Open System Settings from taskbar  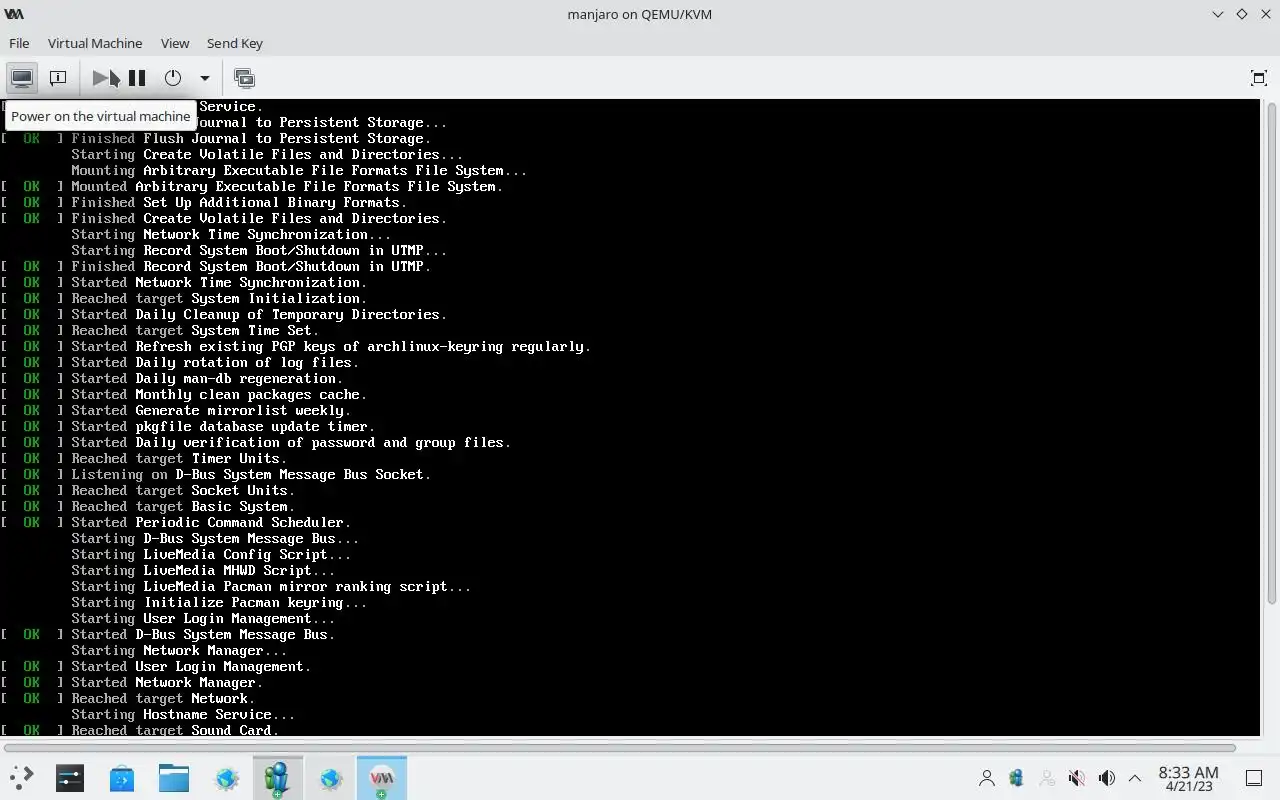point(70,778)
